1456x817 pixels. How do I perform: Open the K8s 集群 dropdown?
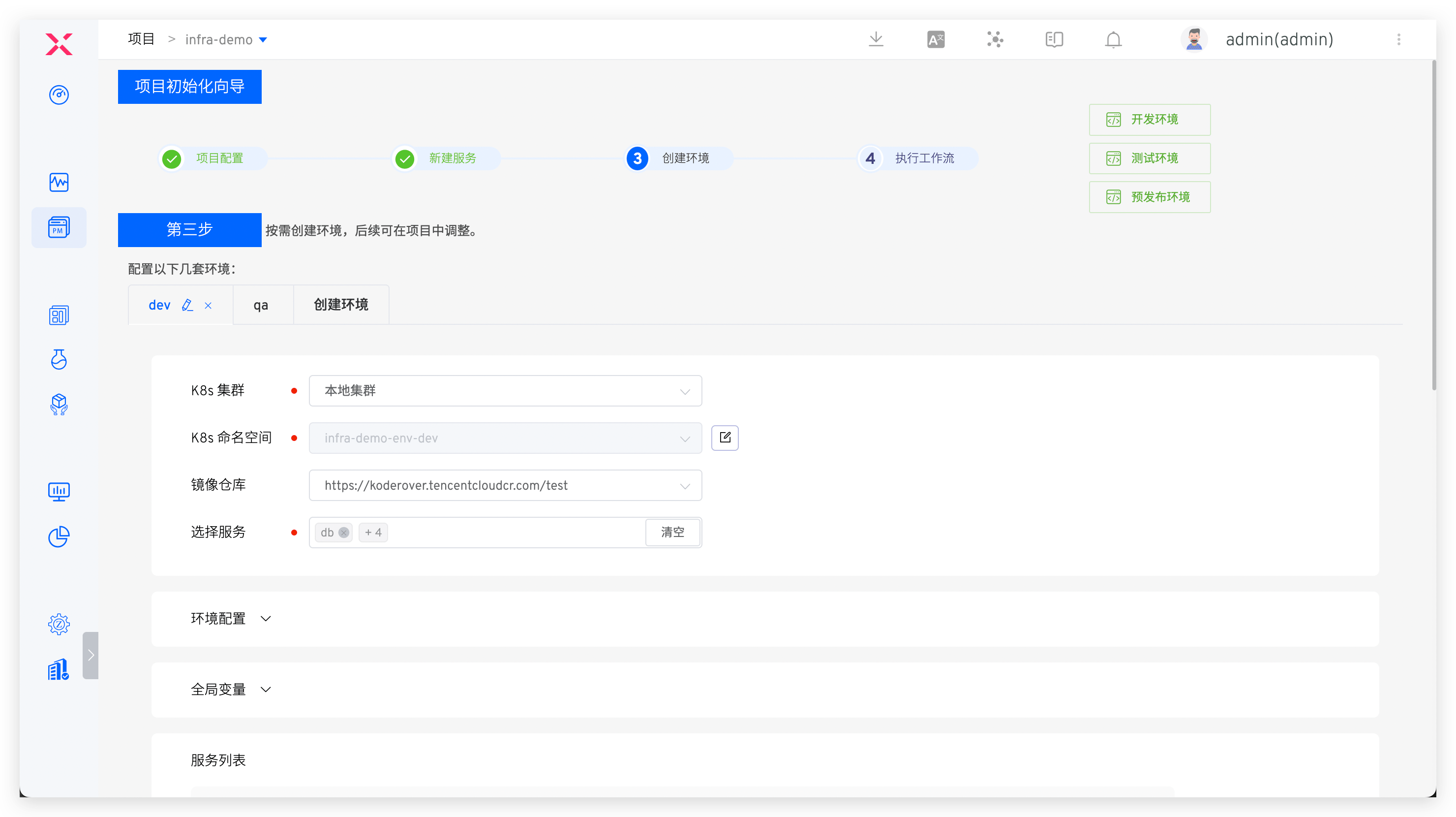(505, 391)
